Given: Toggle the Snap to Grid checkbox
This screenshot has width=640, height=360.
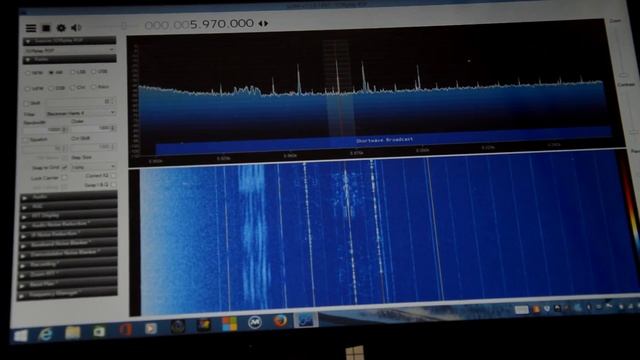Looking at the screenshot, I should pyautogui.click(x=65, y=167).
